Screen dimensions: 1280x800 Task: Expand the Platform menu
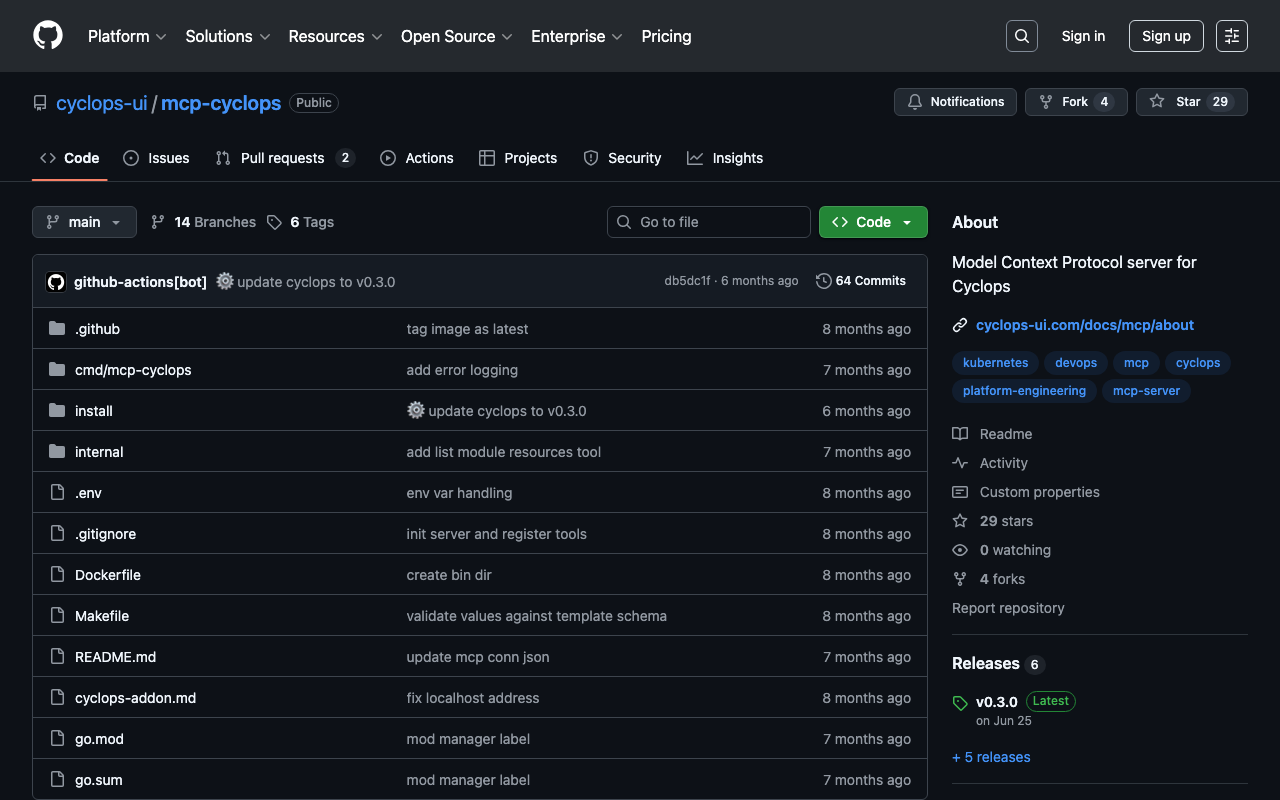point(126,36)
